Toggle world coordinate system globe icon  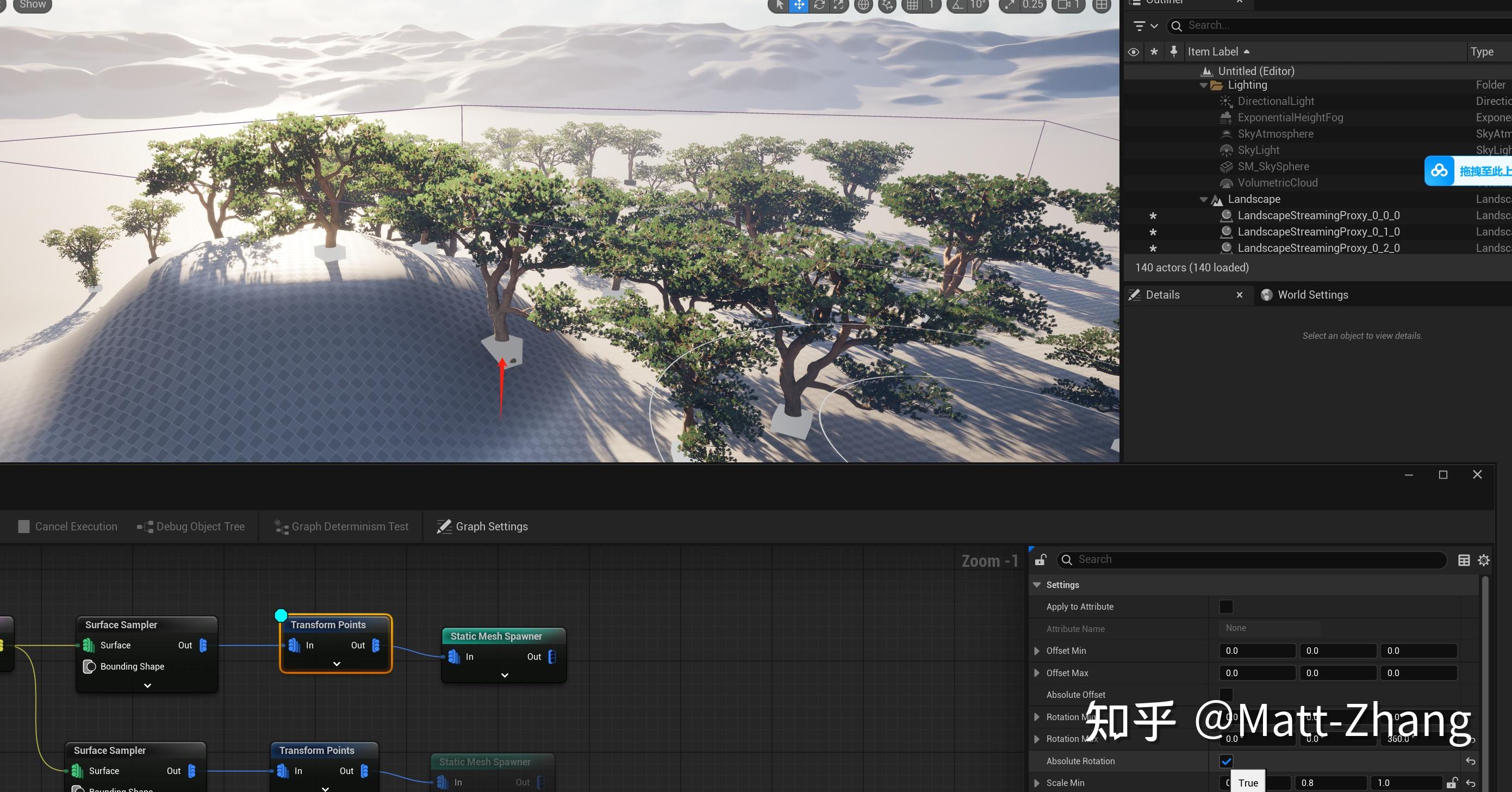(x=863, y=5)
